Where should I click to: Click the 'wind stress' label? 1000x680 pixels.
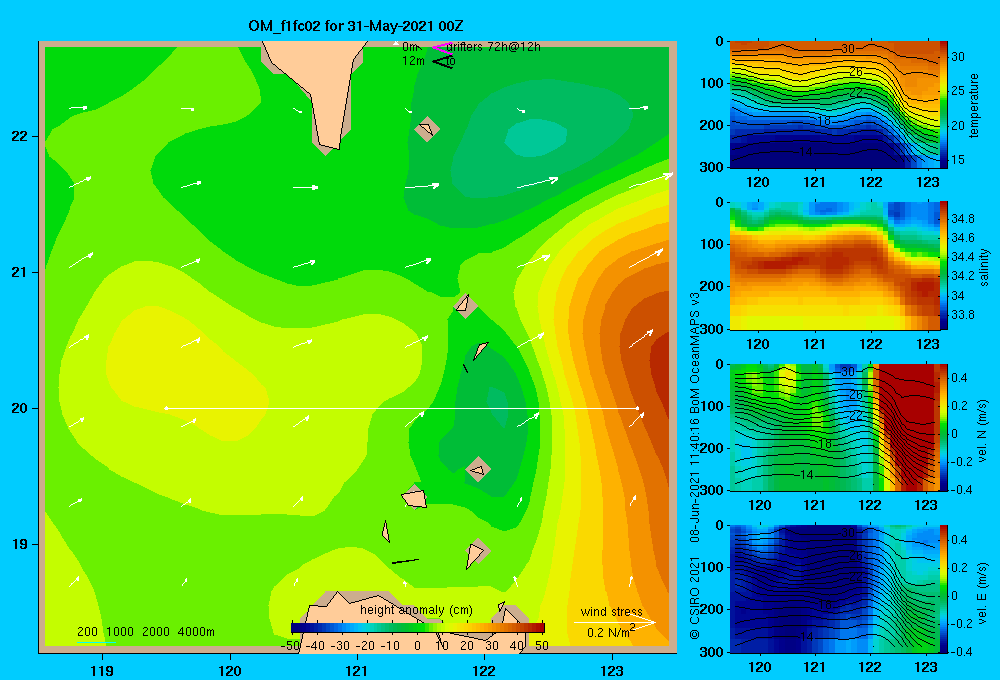coord(612,612)
